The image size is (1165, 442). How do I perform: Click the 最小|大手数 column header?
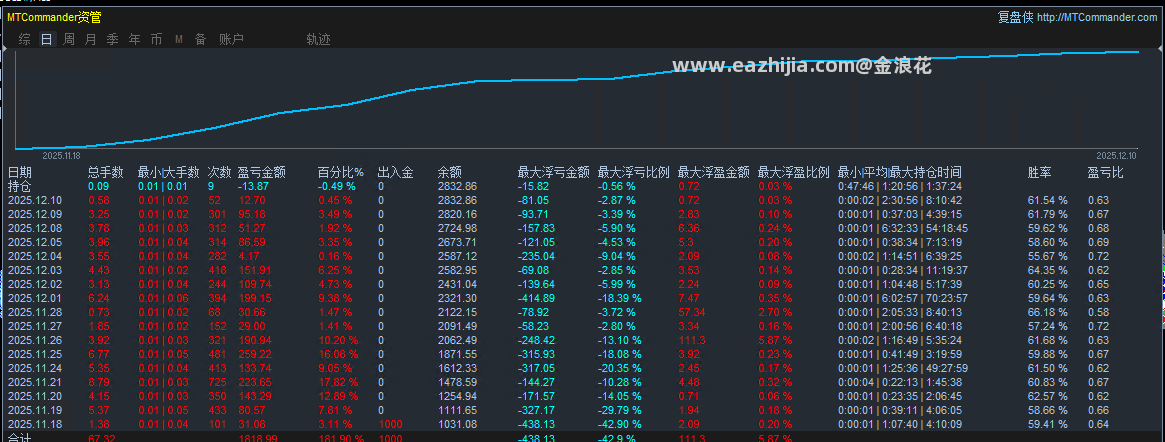point(169,172)
